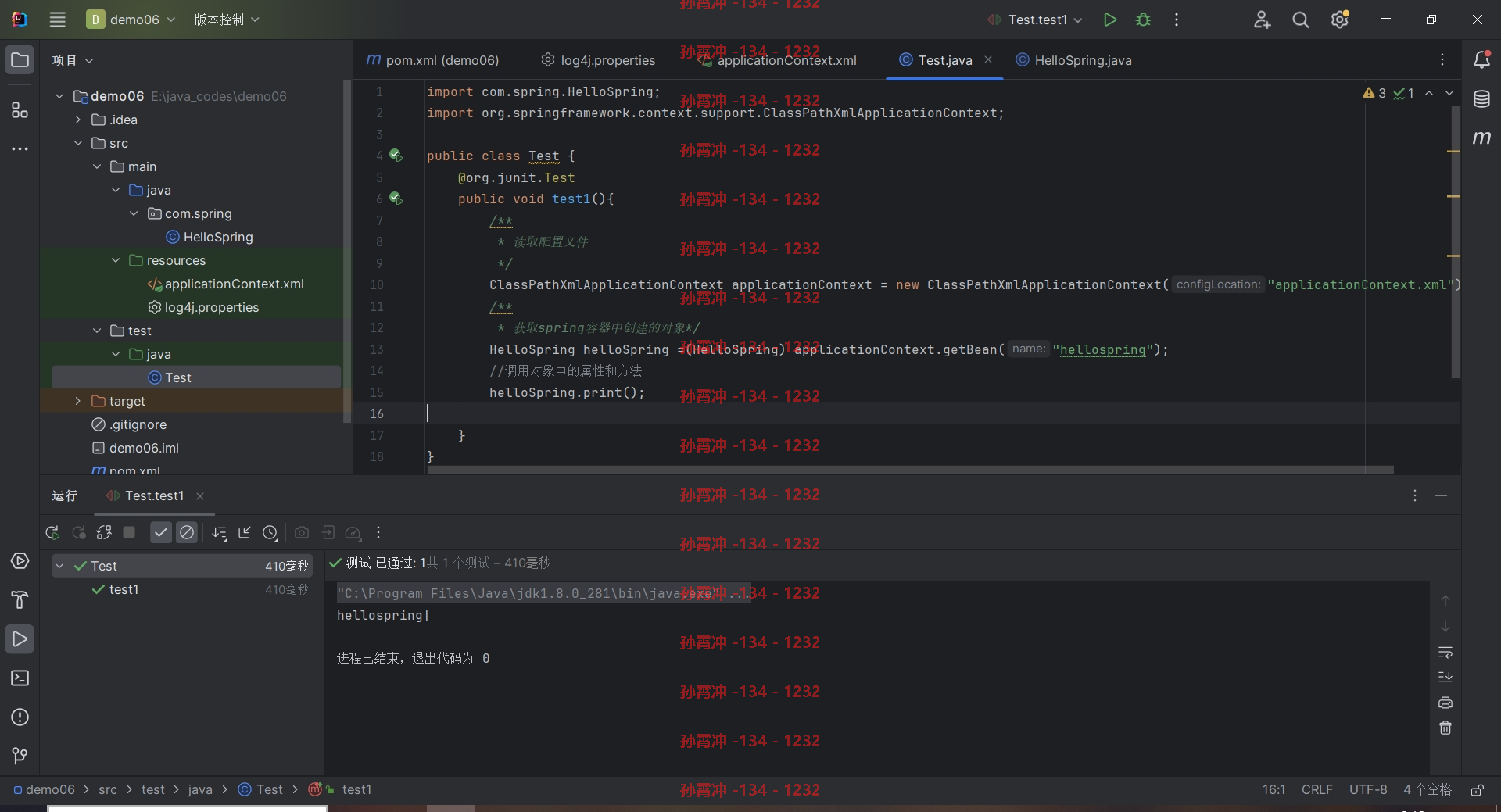Open the Terminal tool window
Viewport: 1501px width, 812px height.
pos(20,678)
